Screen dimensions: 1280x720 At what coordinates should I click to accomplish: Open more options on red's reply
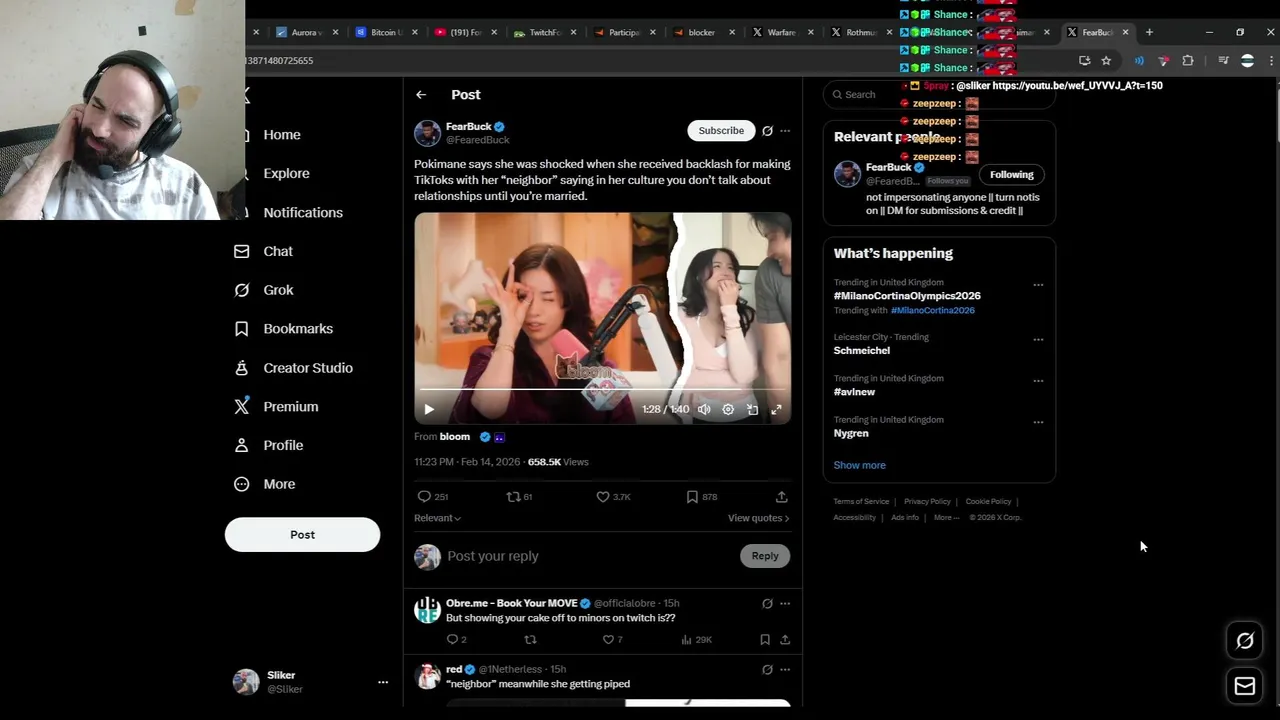(785, 670)
